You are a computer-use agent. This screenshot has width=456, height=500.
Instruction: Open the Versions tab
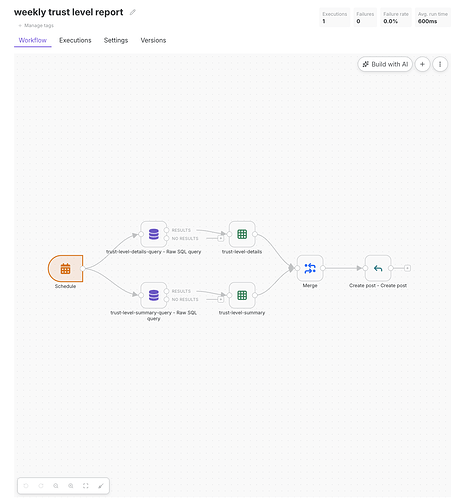coord(153,40)
